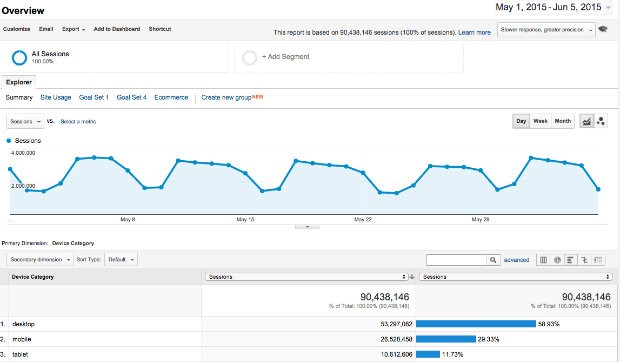Viewport: 620px width, 362px height.
Task: Show chart by Month
Action: tap(563, 121)
